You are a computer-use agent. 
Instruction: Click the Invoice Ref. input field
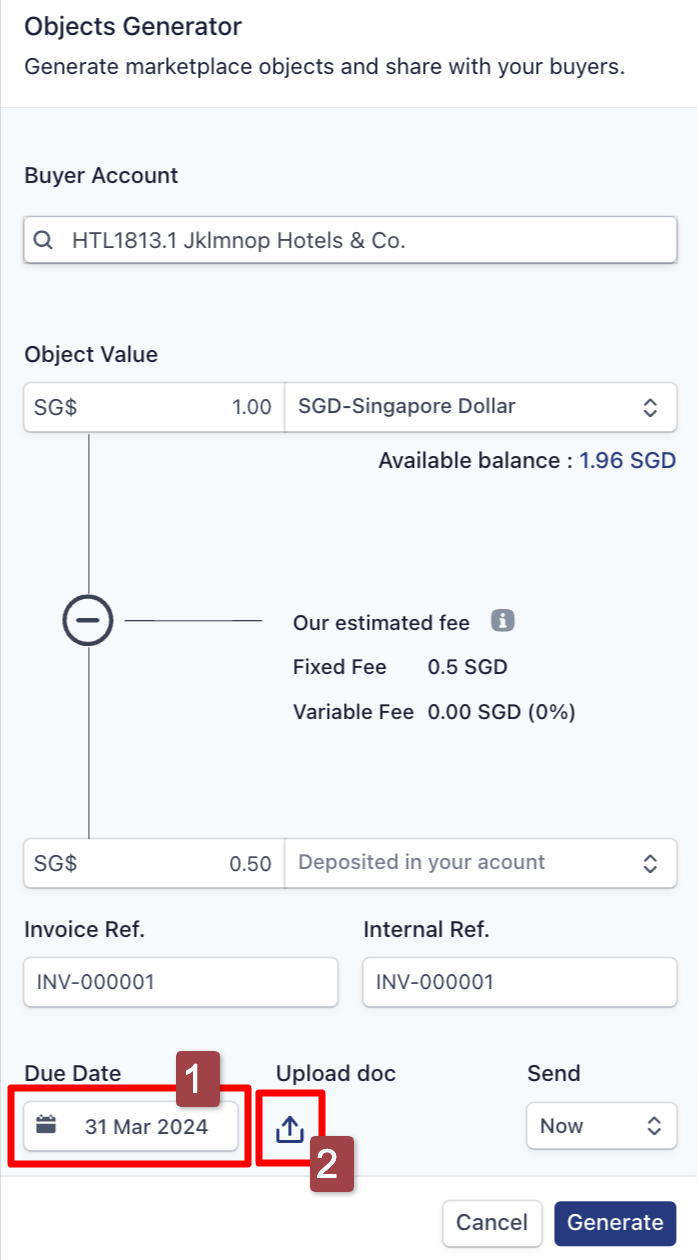pyautogui.click(x=181, y=982)
